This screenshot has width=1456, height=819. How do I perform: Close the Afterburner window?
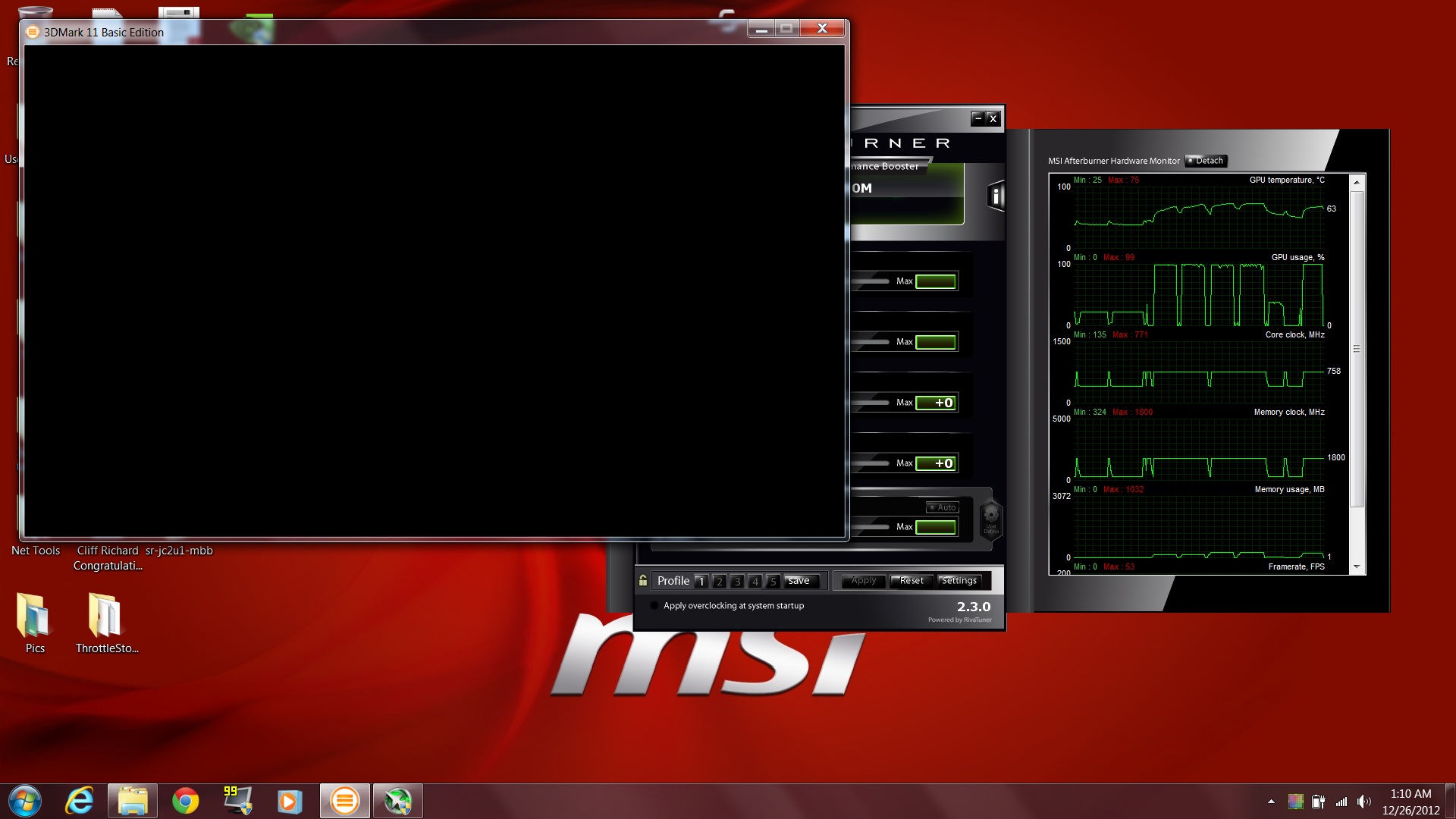[x=993, y=118]
